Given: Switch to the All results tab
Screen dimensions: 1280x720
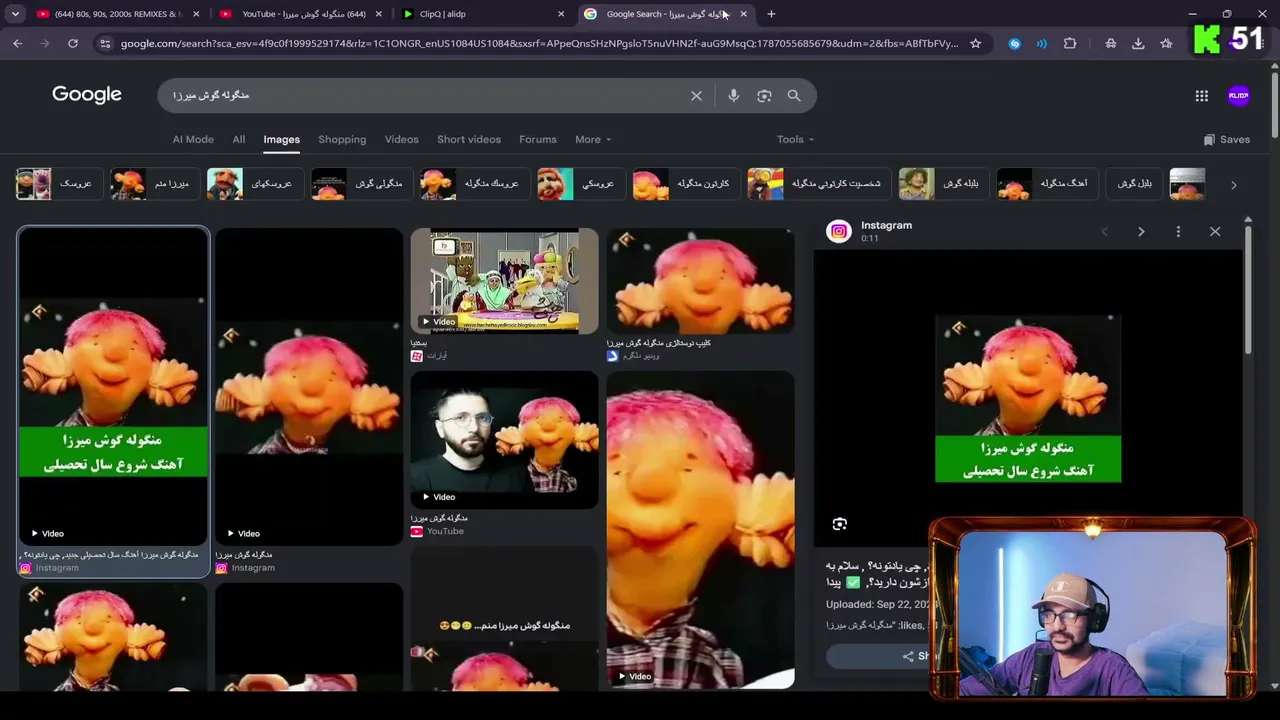Looking at the screenshot, I should point(239,139).
